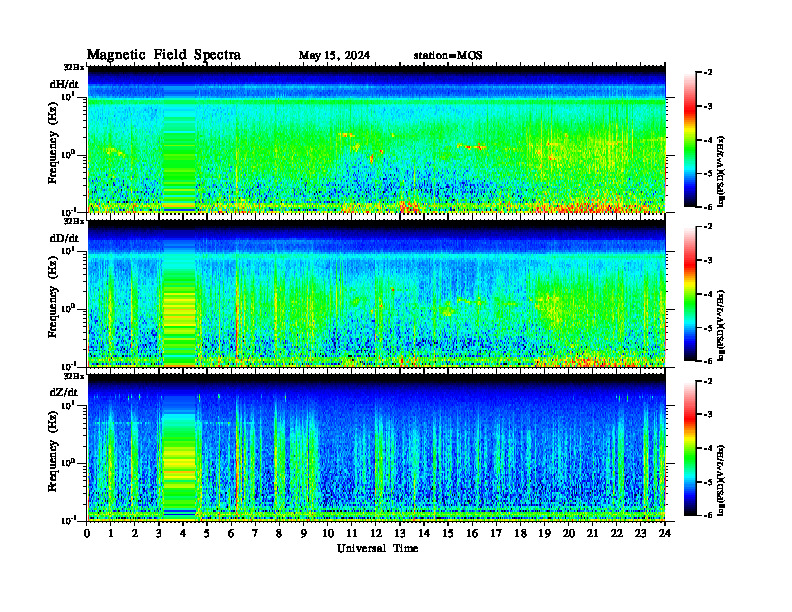
Task: Click the hour tick label "24" on the time axis
Action: (x=665, y=533)
